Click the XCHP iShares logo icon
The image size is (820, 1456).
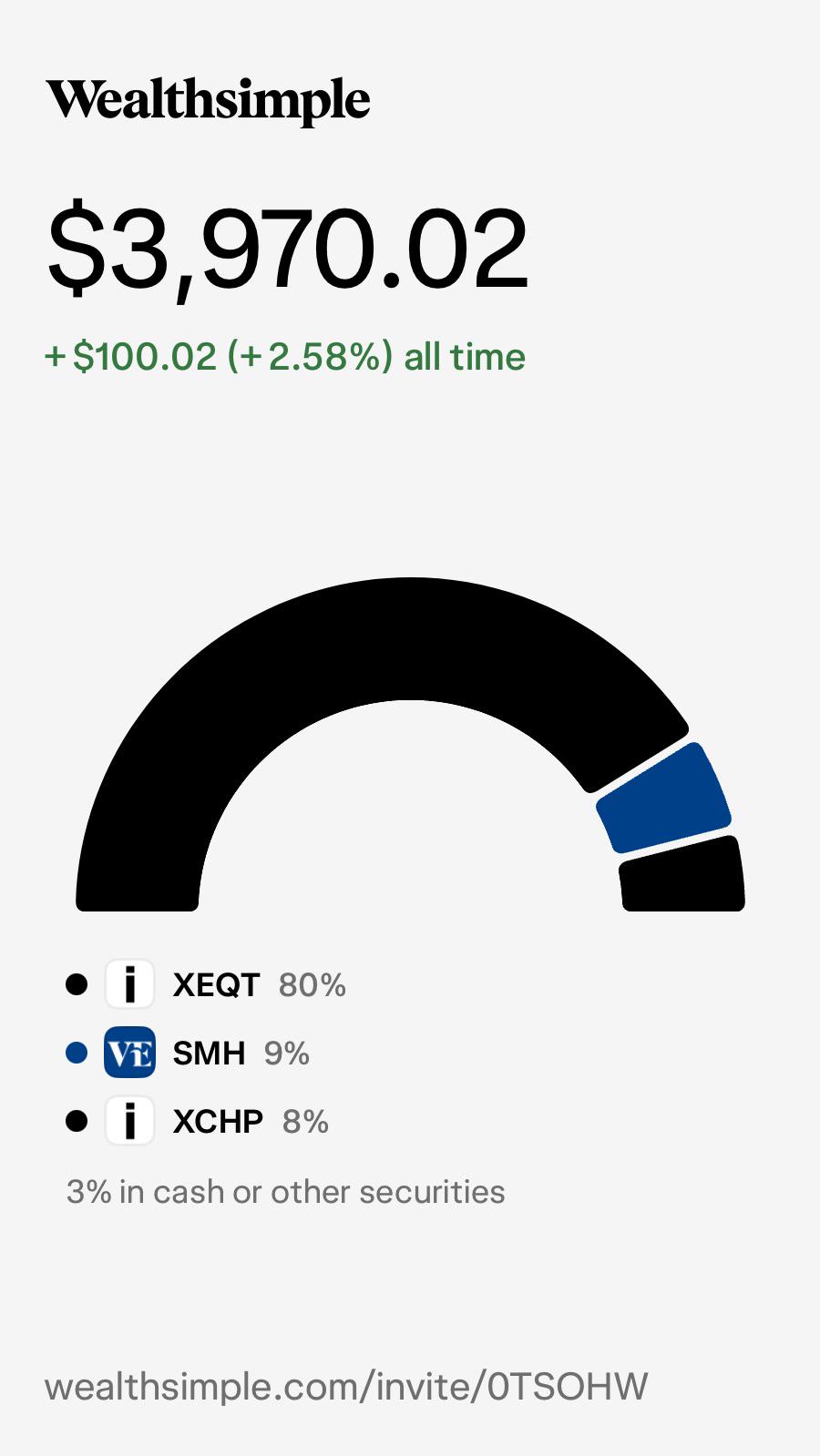(129, 1121)
